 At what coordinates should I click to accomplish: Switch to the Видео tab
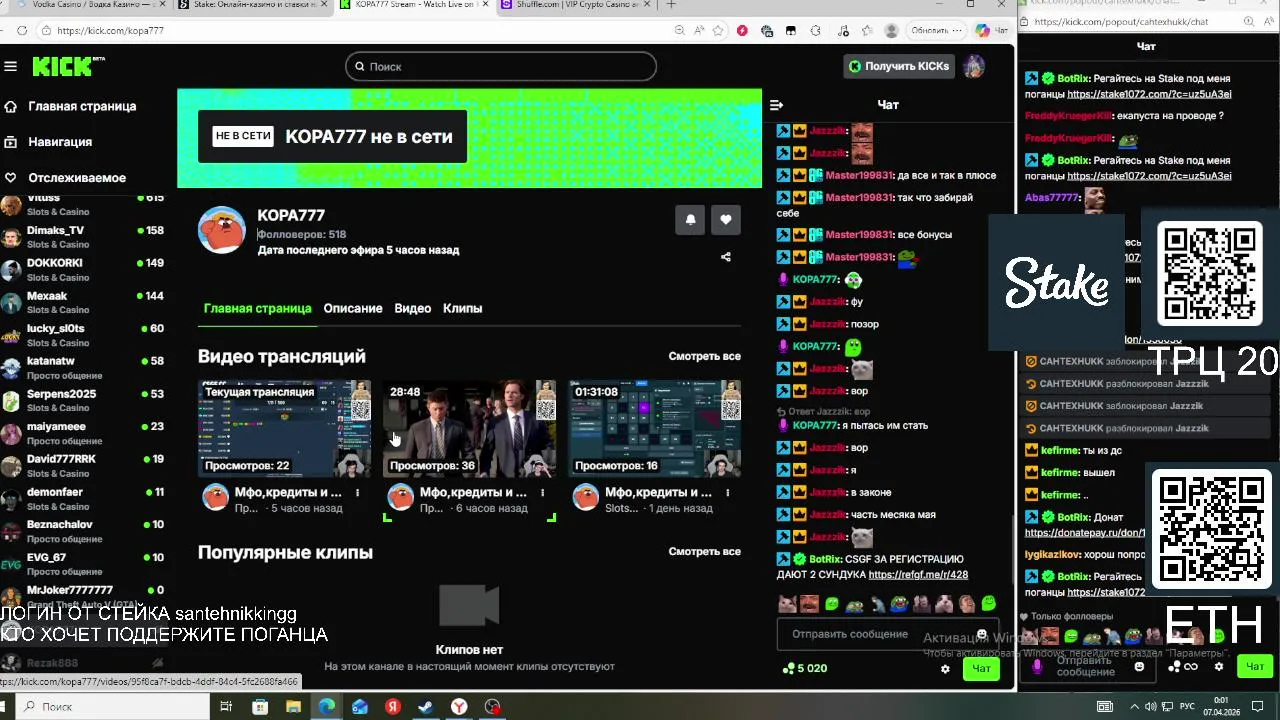click(412, 308)
